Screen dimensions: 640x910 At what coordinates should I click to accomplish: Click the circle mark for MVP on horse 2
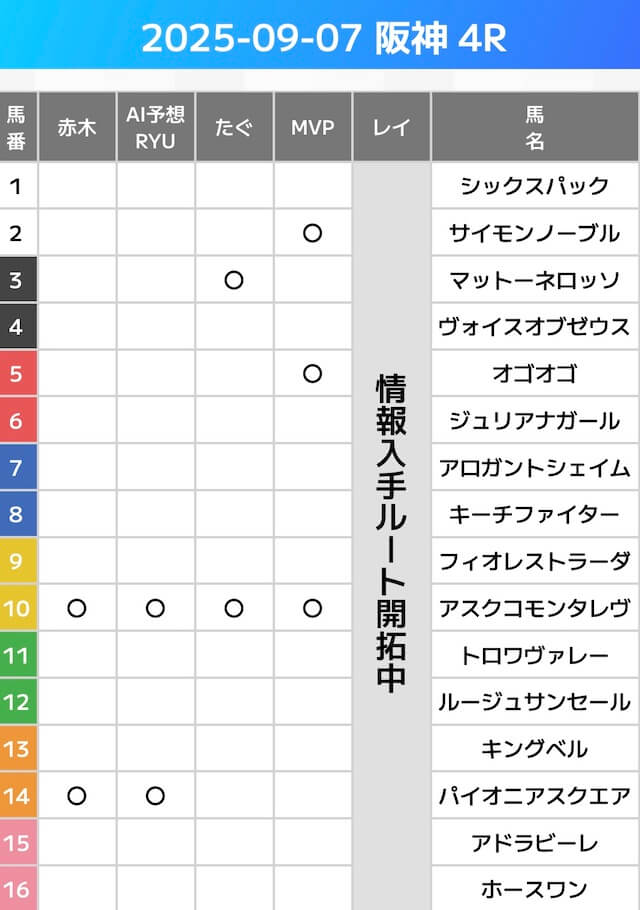312,233
